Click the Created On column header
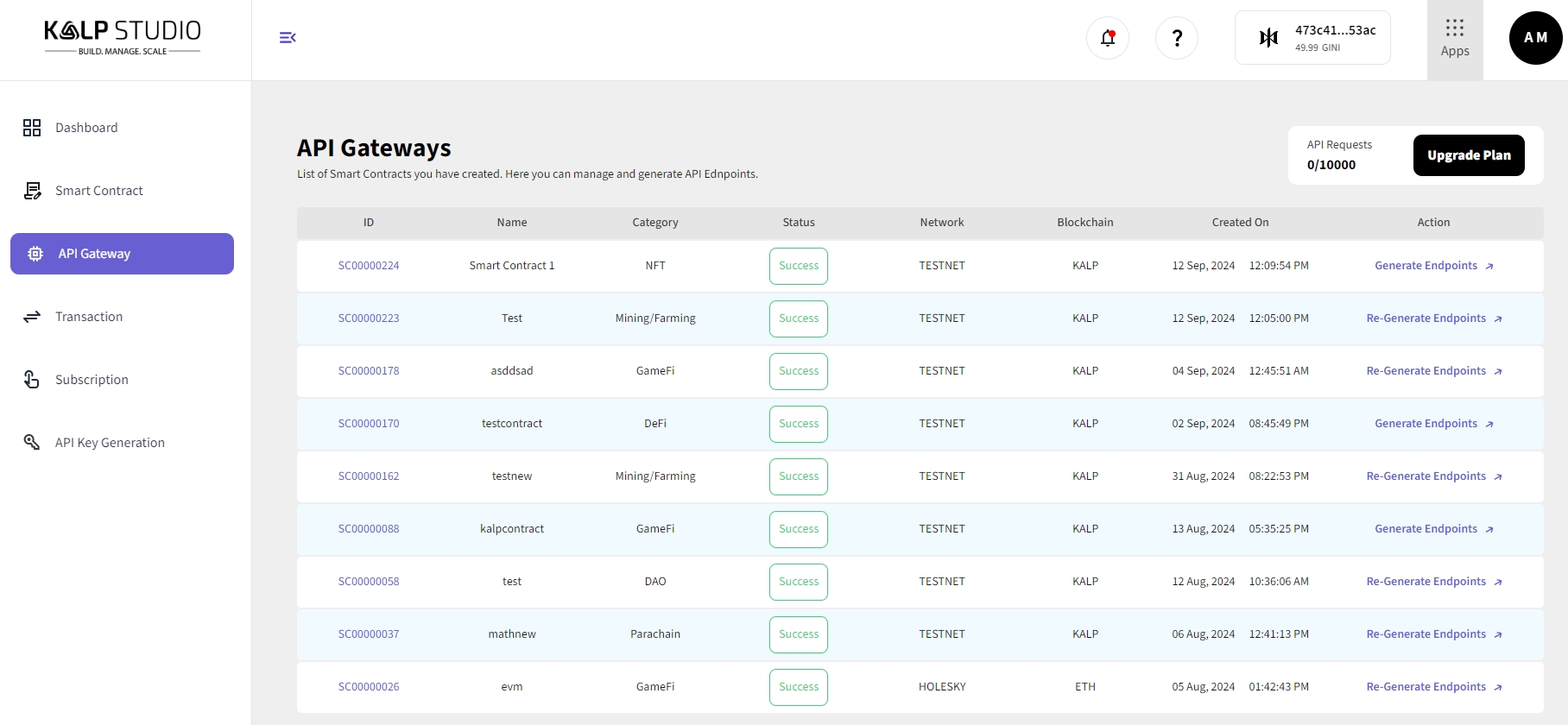Screen dimensions: 1568x725 (x=1240, y=223)
